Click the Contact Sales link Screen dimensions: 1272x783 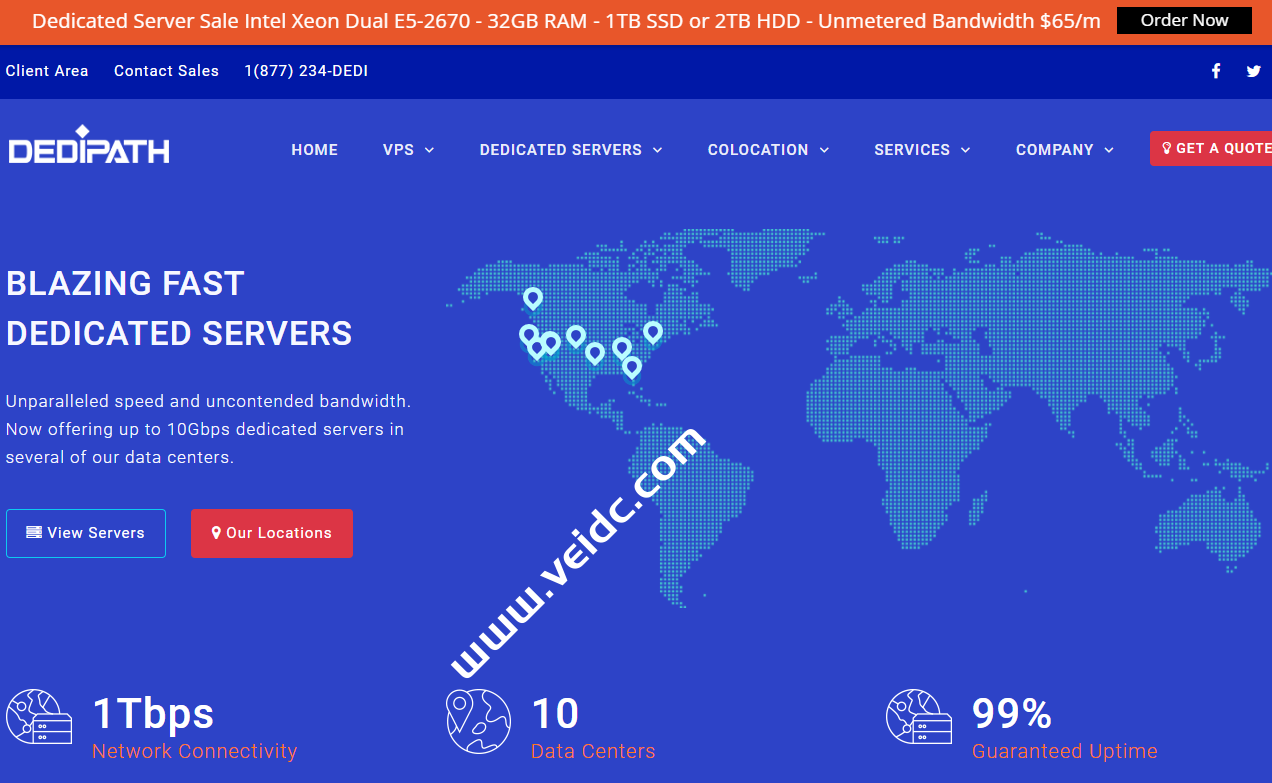tap(166, 71)
